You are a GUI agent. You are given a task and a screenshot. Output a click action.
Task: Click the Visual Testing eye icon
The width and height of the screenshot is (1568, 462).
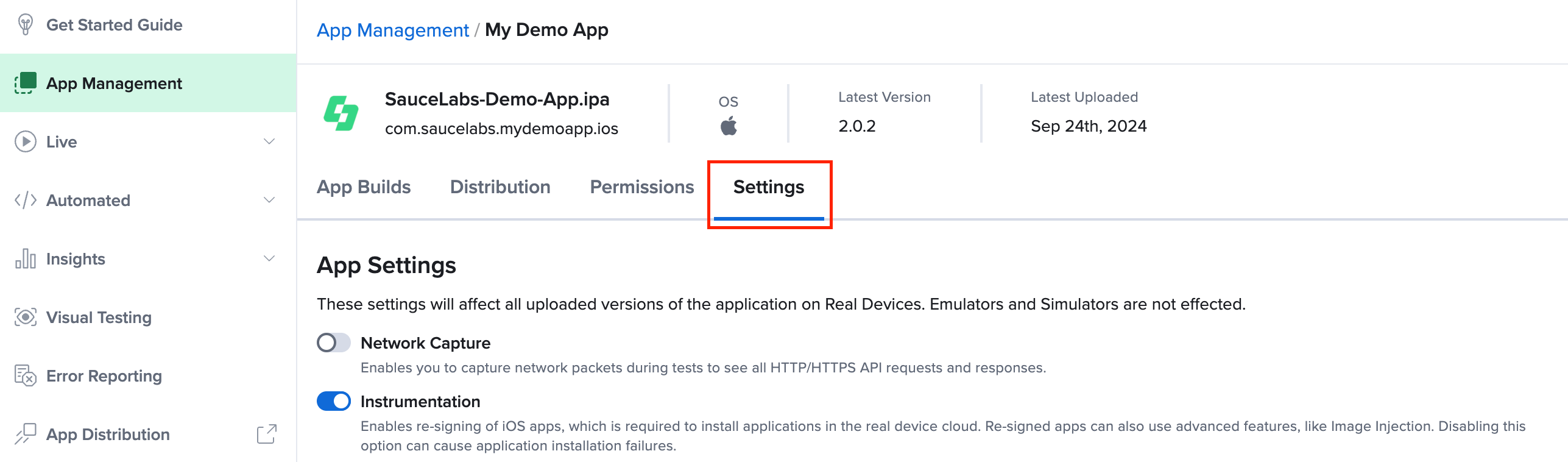click(25, 317)
